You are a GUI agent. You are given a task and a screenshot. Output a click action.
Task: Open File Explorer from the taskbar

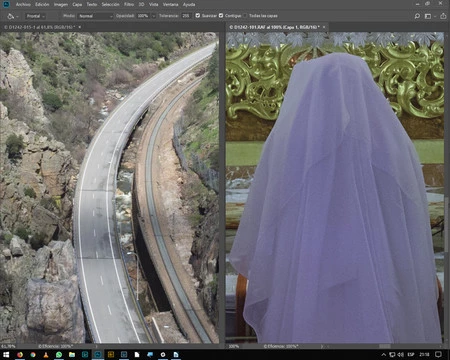click(72, 355)
